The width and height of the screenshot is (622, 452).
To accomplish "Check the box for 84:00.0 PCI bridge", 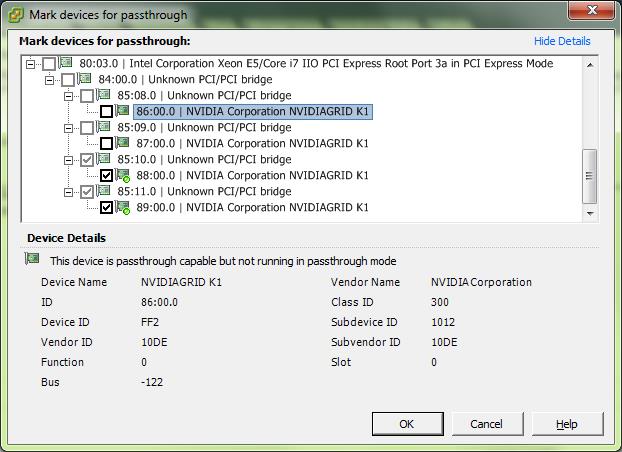I will pos(68,80).
